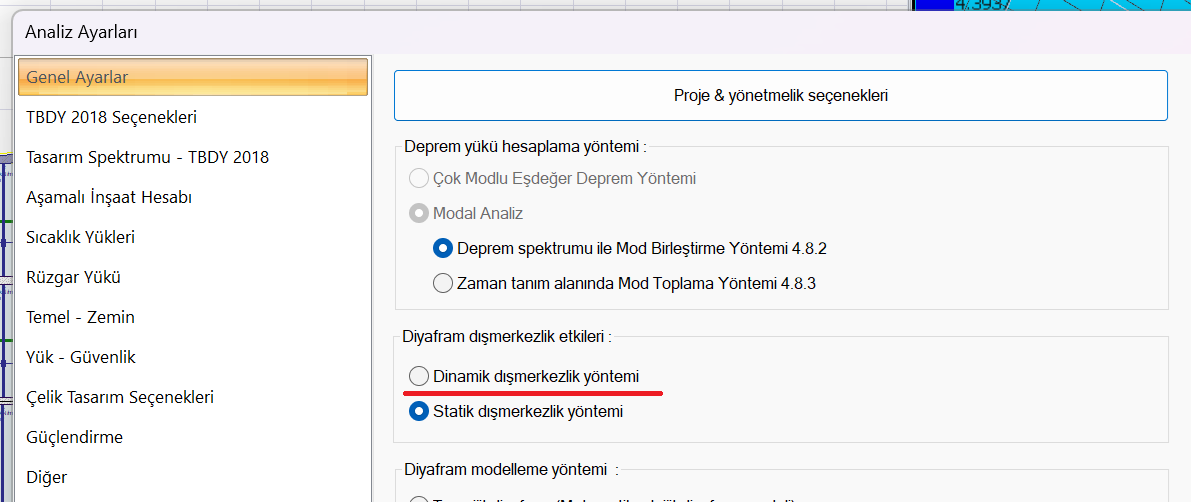Click the Analiz Ayarları dialog title bar
1191x502 pixels.
(600, 32)
